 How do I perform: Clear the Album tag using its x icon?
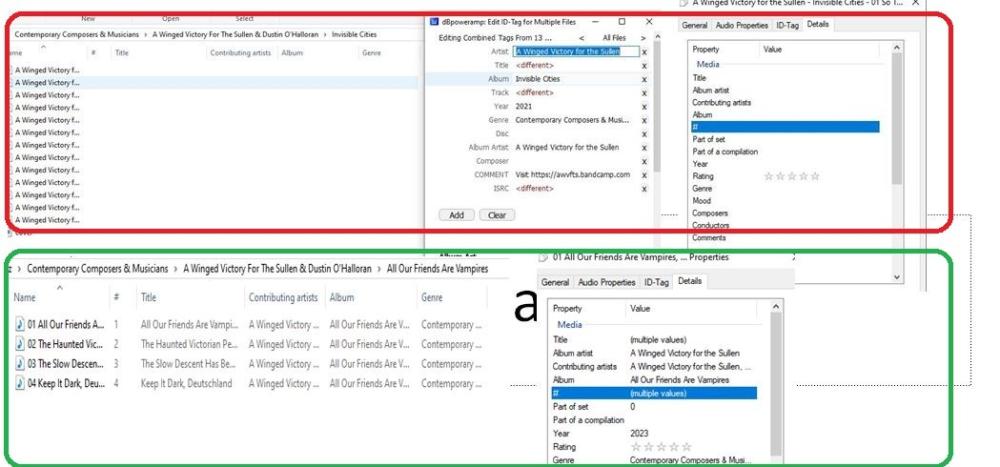(x=644, y=78)
